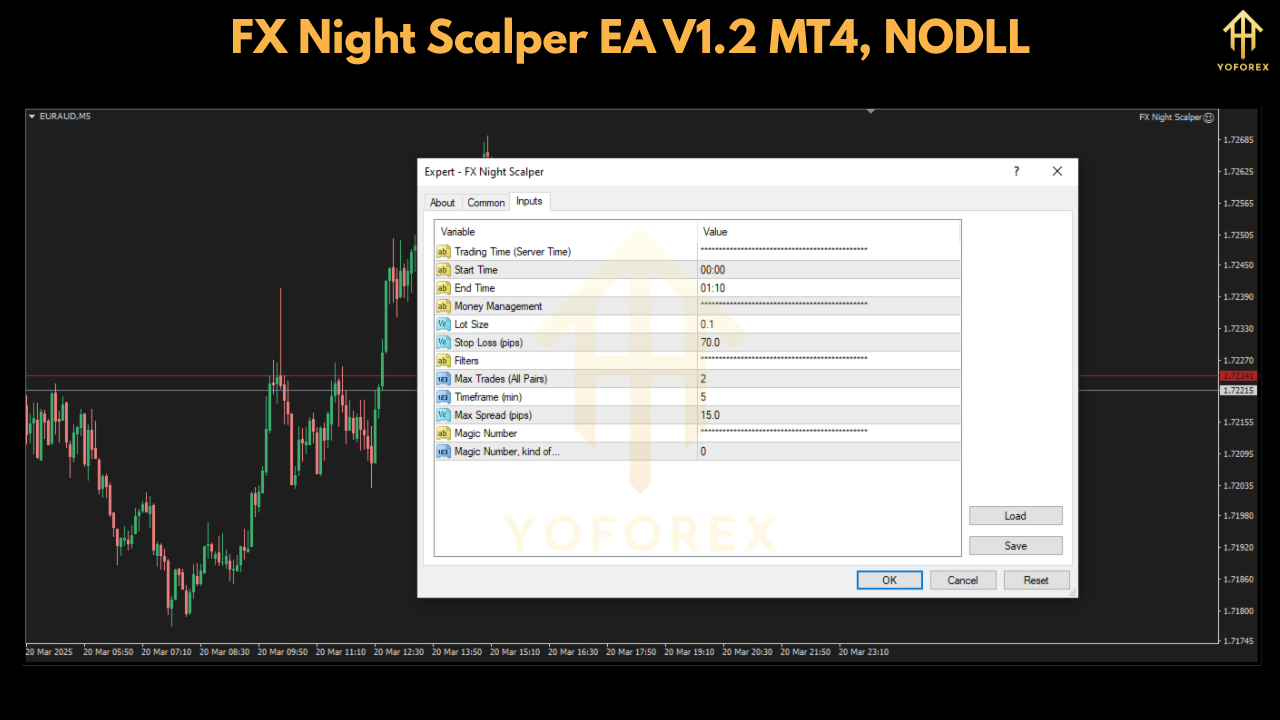Open the EURAUD,M5 chart dropdown arrow
1280x720 pixels.
pyautogui.click(x=33, y=116)
